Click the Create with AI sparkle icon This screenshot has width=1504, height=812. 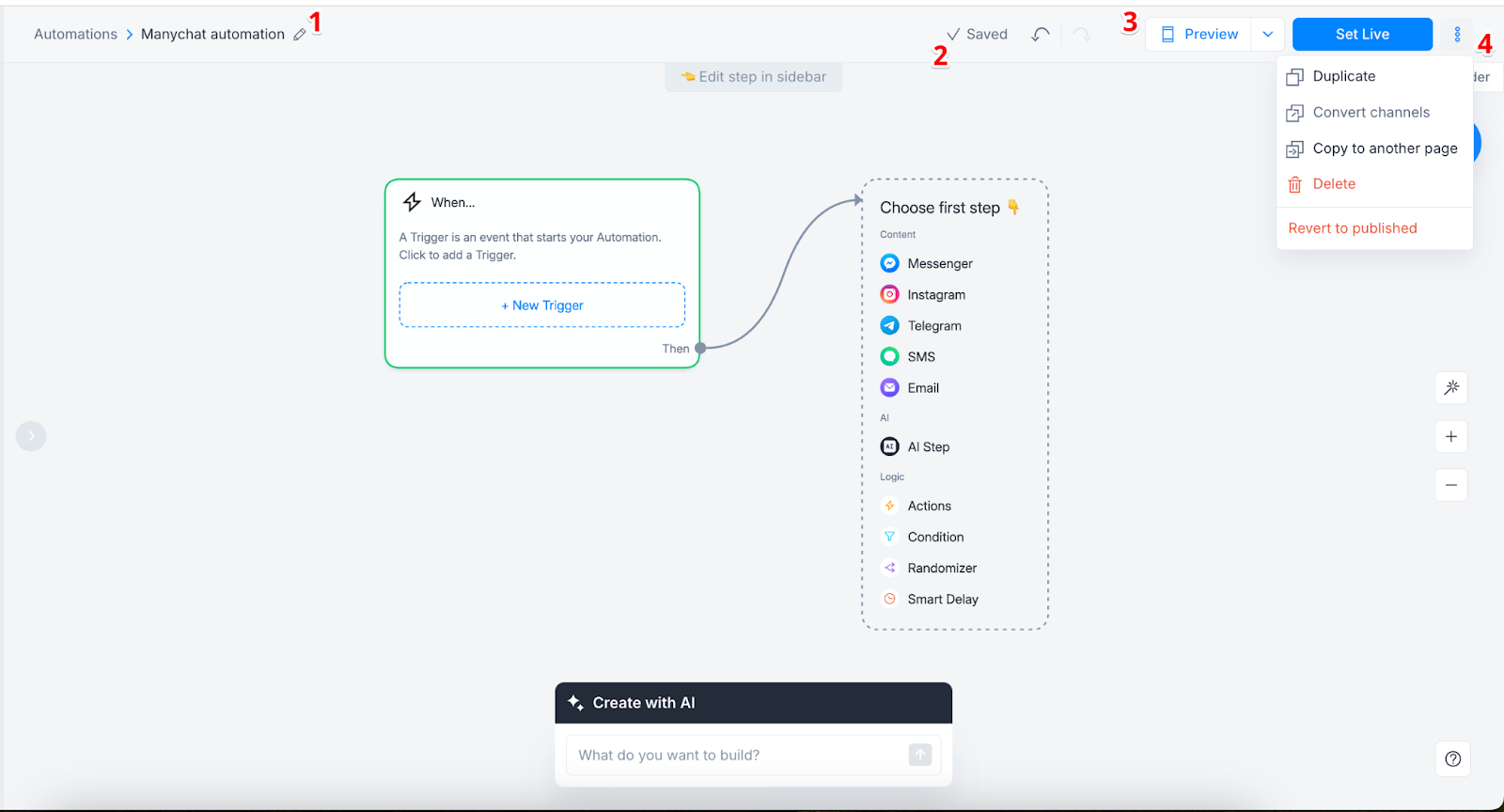point(575,702)
